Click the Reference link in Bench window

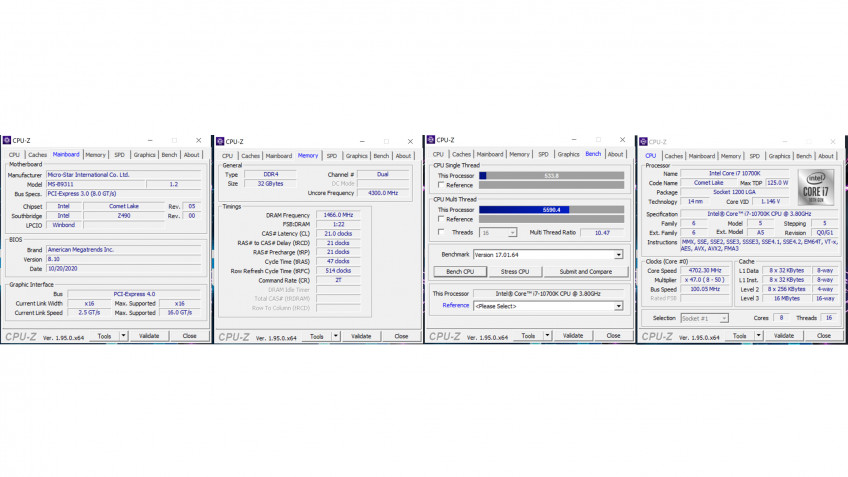pyautogui.click(x=456, y=306)
